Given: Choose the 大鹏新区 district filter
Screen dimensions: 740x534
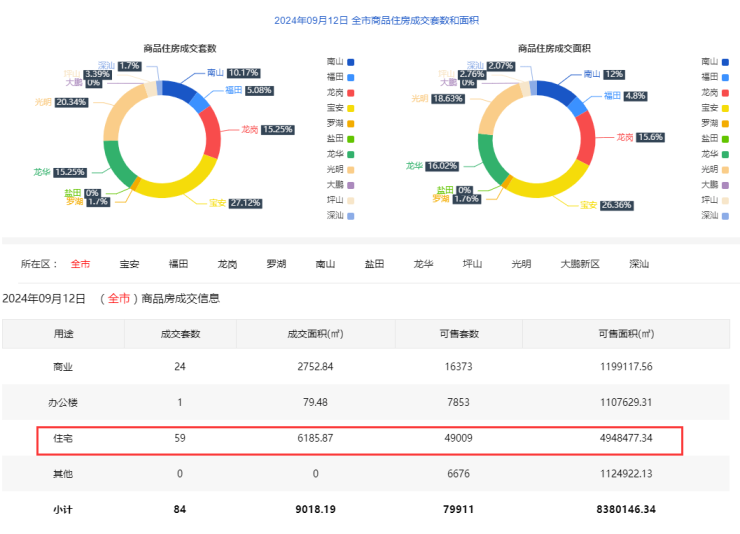Looking at the screenshot, I should click(579, 264).
